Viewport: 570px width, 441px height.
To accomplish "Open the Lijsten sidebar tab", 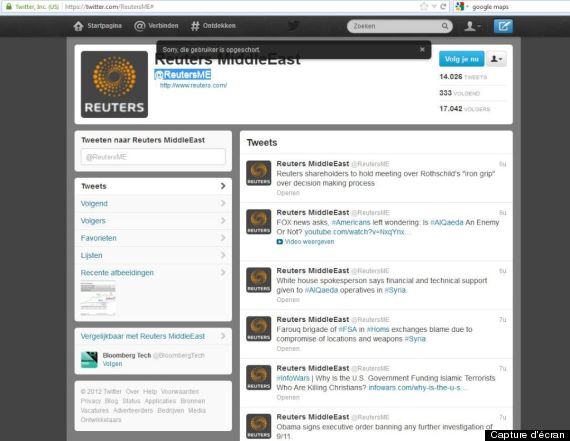I will pyautogui.click(x=153, y=255).
